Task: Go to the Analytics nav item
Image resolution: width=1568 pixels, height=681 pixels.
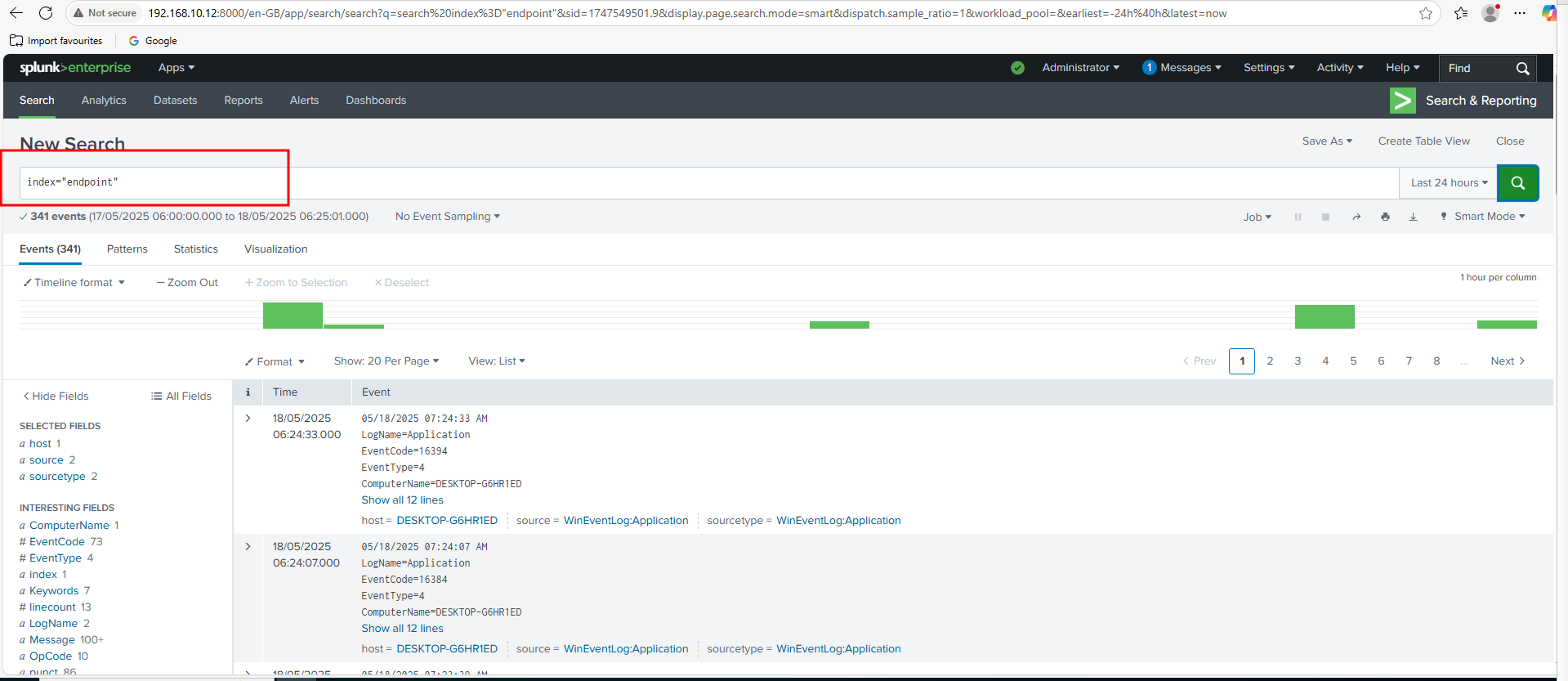Action: point(104,101)
